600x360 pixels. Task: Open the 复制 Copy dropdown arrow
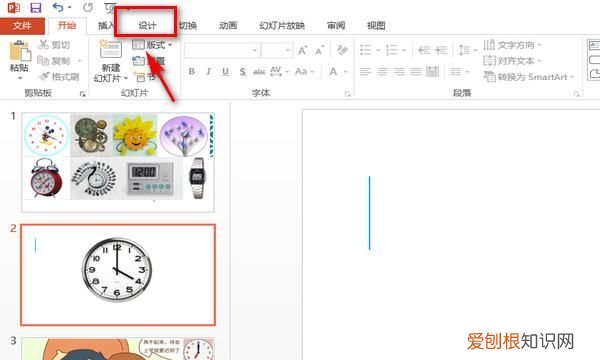click(80, 61)
